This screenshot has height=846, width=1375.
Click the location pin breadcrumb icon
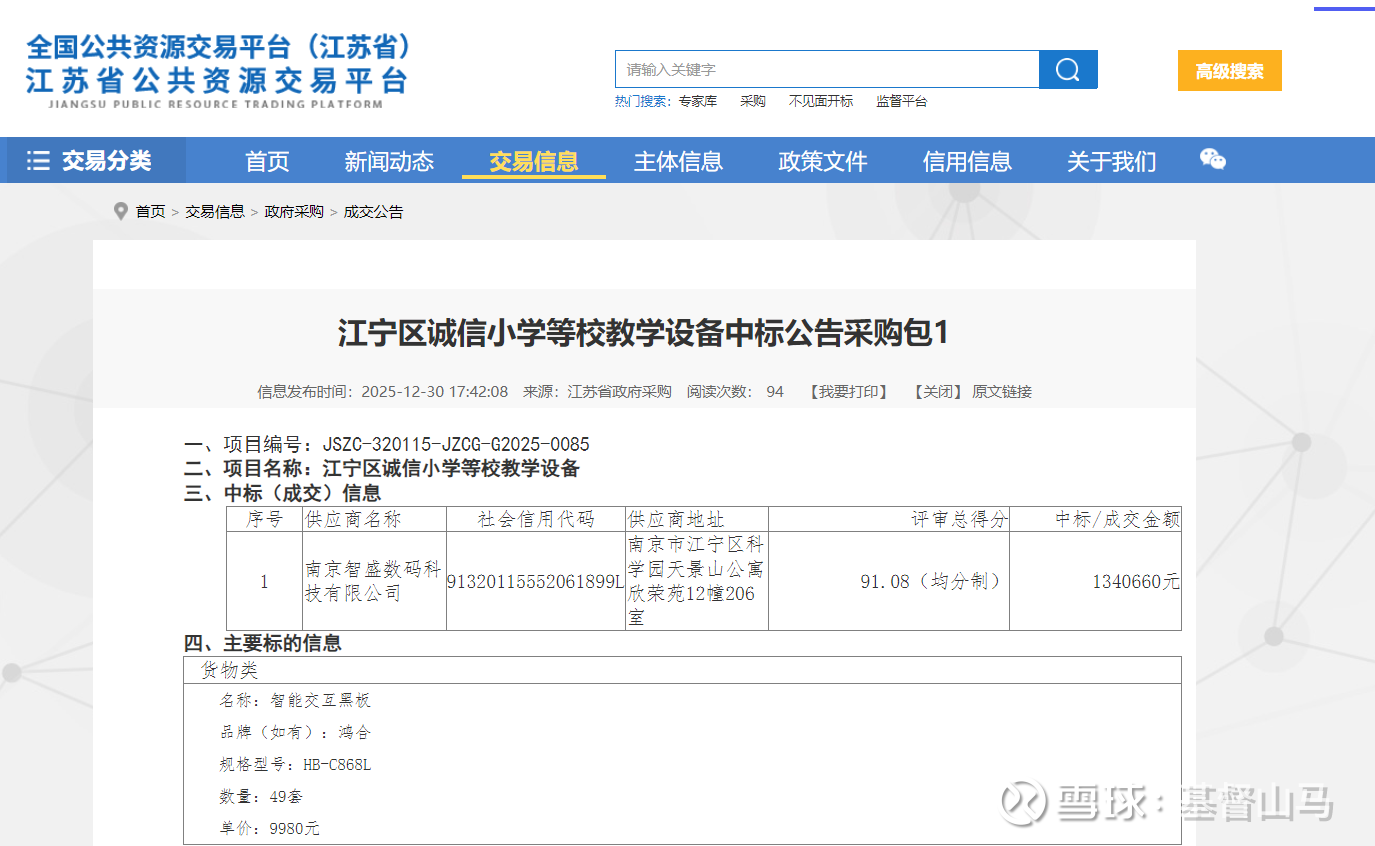click(x=121, y=212)
